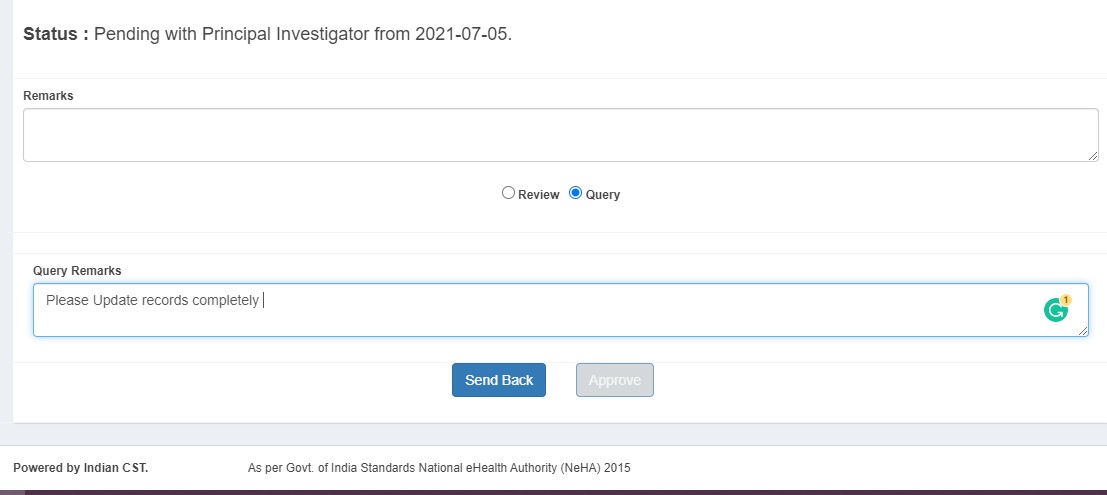The image size is (1107, 495).
Task: Click the green Grammarly icon
Action: pos(1054,311)
